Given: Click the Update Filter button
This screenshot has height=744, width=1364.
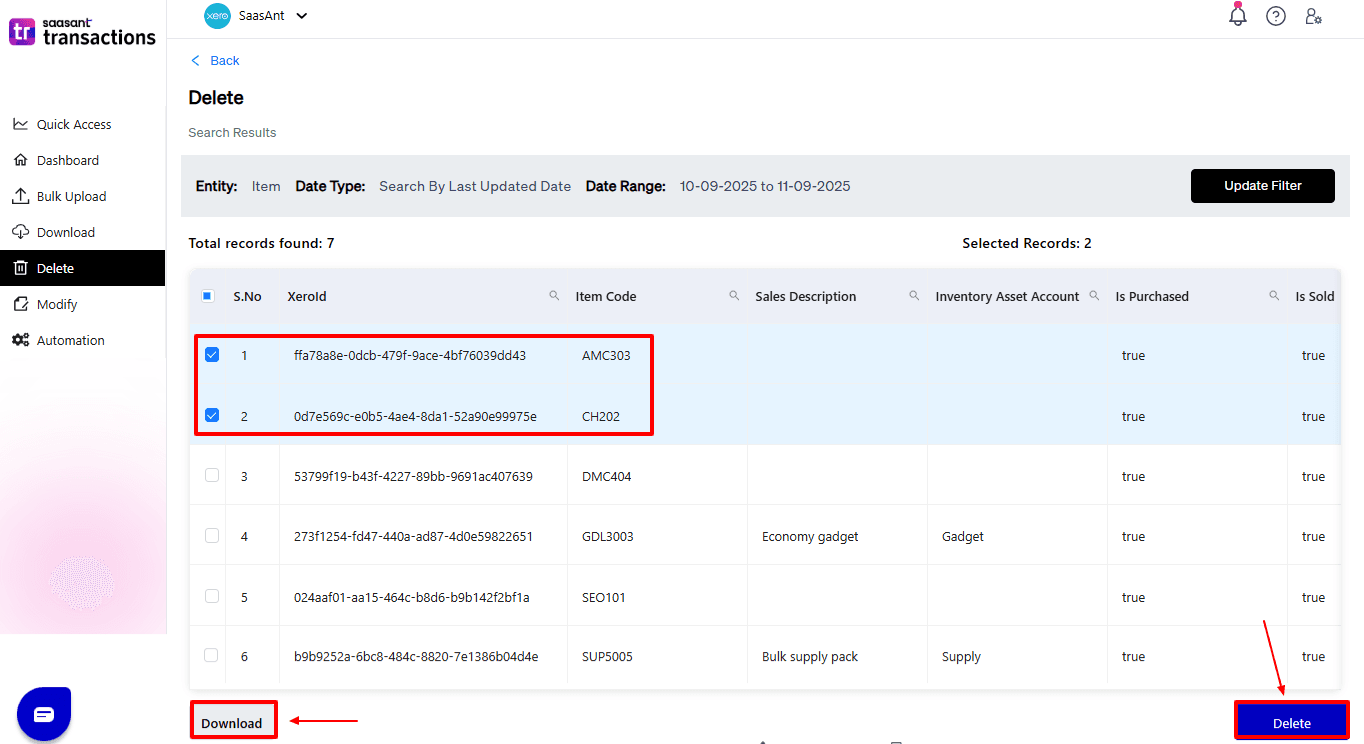Looking at the screenshot, I should point(1262,186).
